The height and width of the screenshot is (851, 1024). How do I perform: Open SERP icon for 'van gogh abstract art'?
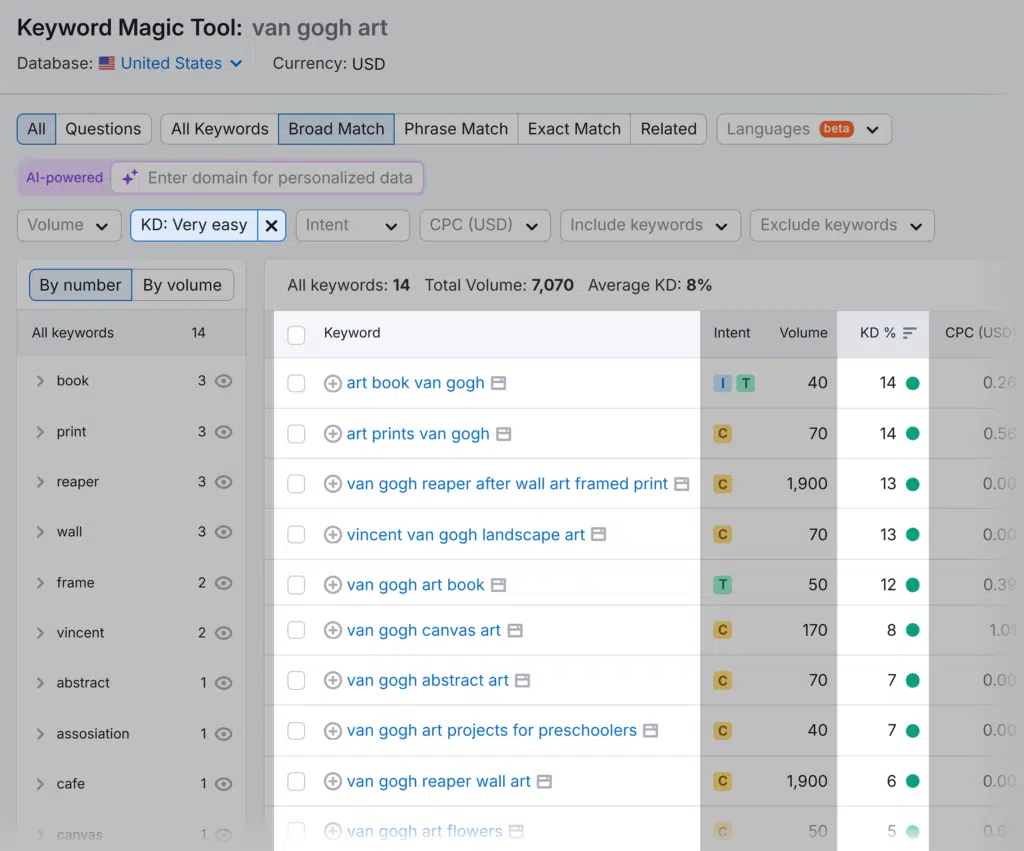(x=522, y=680)
